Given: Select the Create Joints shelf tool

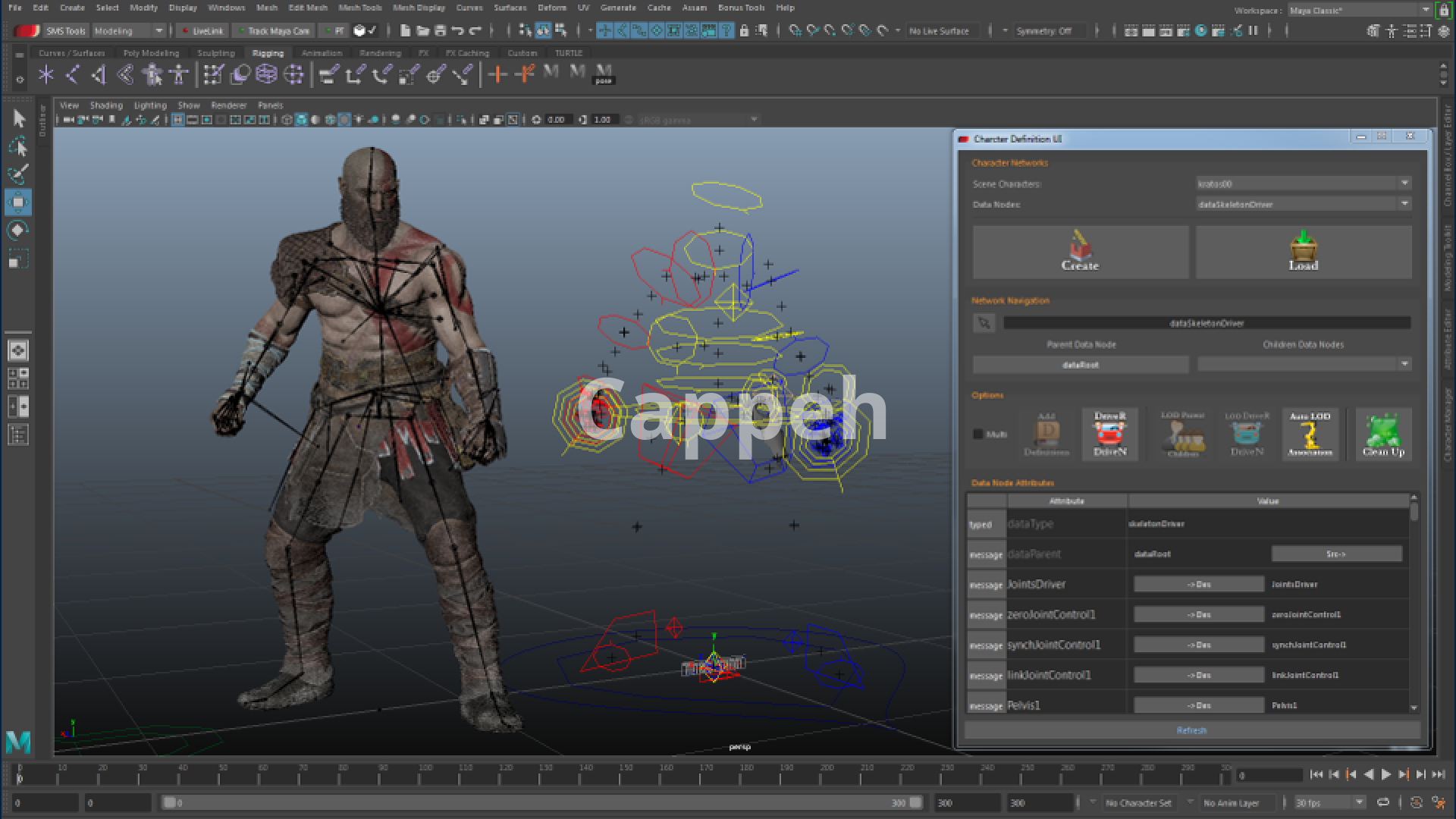Looking at the screenshot, I should (71, 74).
